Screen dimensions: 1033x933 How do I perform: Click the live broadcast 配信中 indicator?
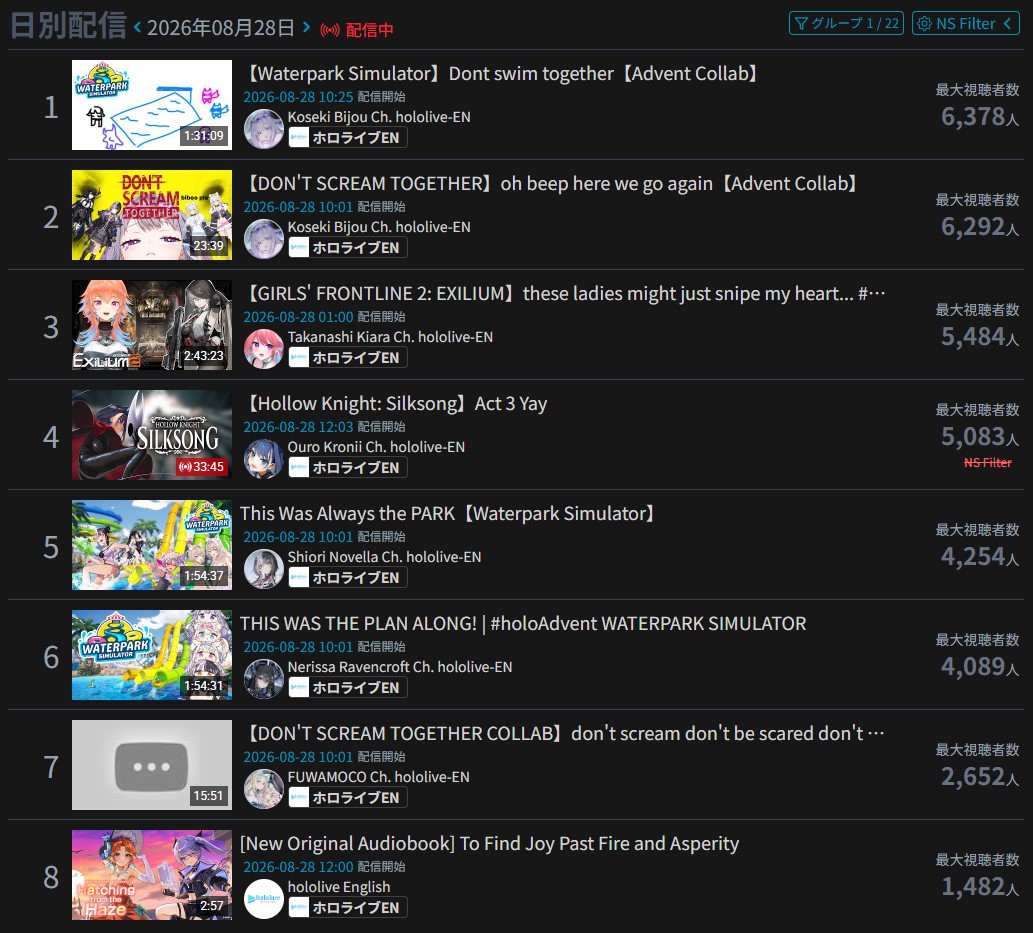pos(356,30)
